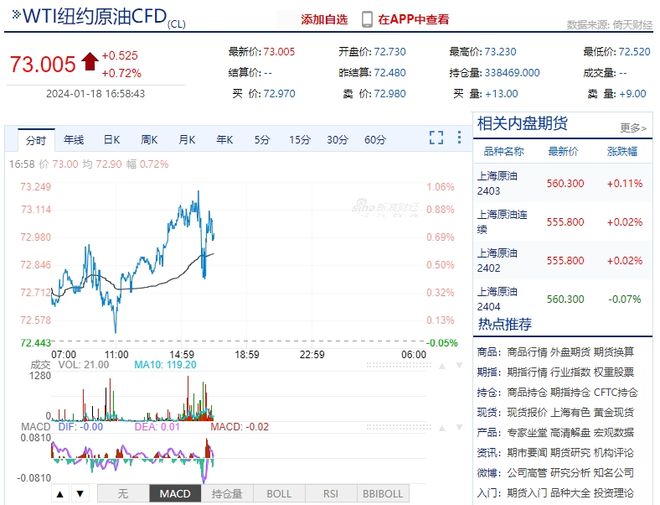Click the 投资理论 link

click(614, 492)
